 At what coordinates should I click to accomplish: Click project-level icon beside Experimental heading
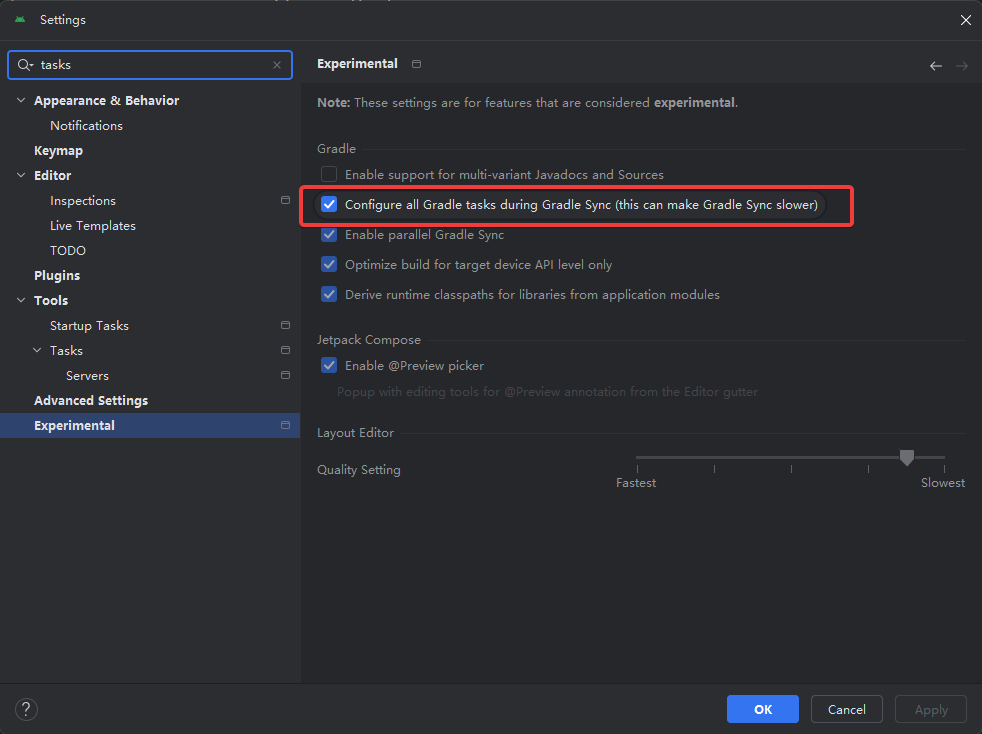(x=416, y=64)
